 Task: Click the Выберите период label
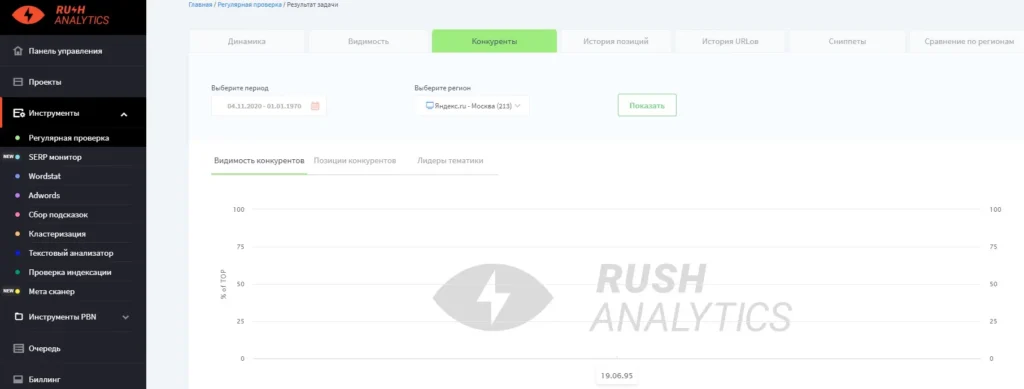tap(240, 87)
